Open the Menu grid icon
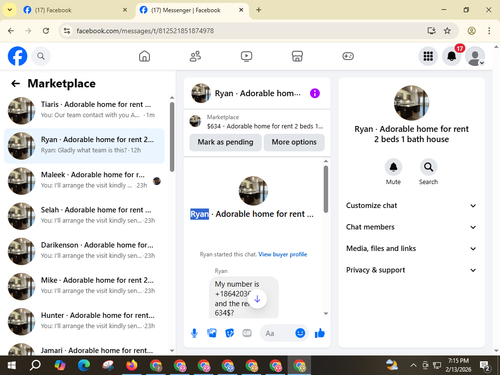 coord(428,56)
